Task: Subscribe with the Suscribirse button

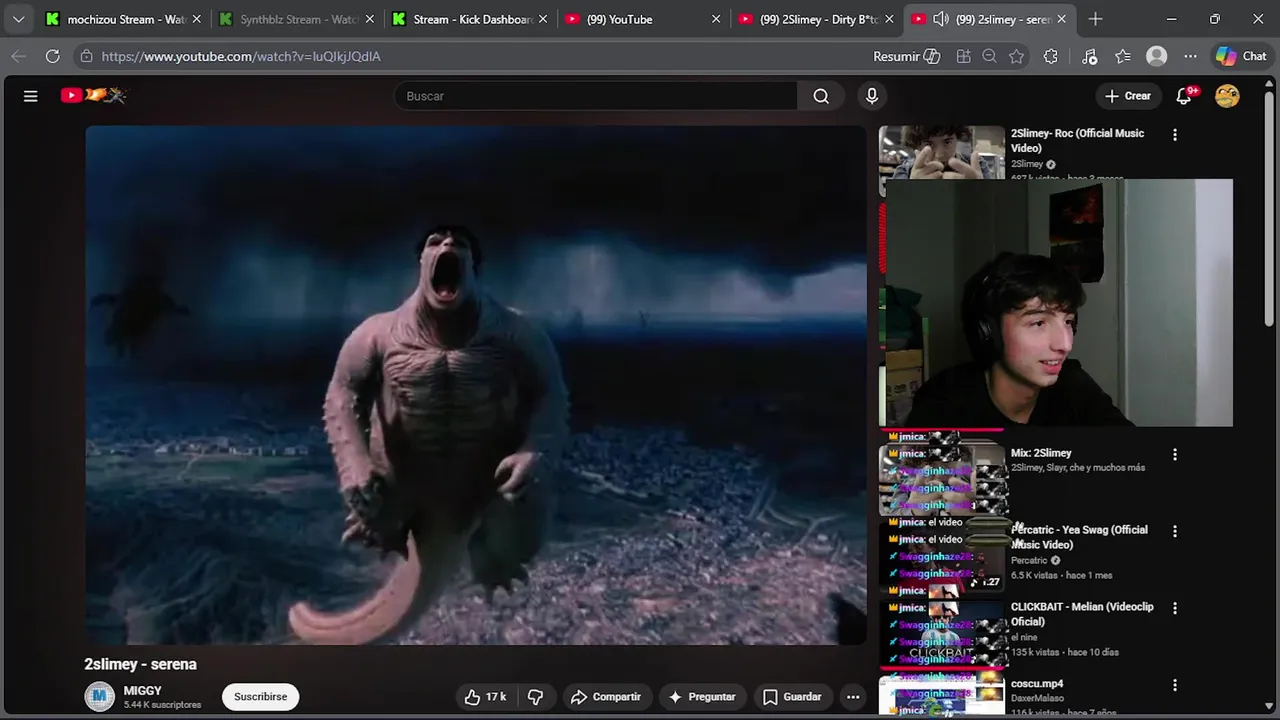Action: pyautogui.click(x=260, y=697)
